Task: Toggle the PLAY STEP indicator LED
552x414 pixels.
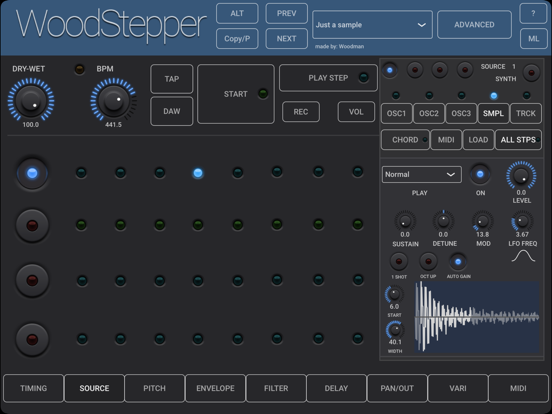Action: [x=363, y=77]
